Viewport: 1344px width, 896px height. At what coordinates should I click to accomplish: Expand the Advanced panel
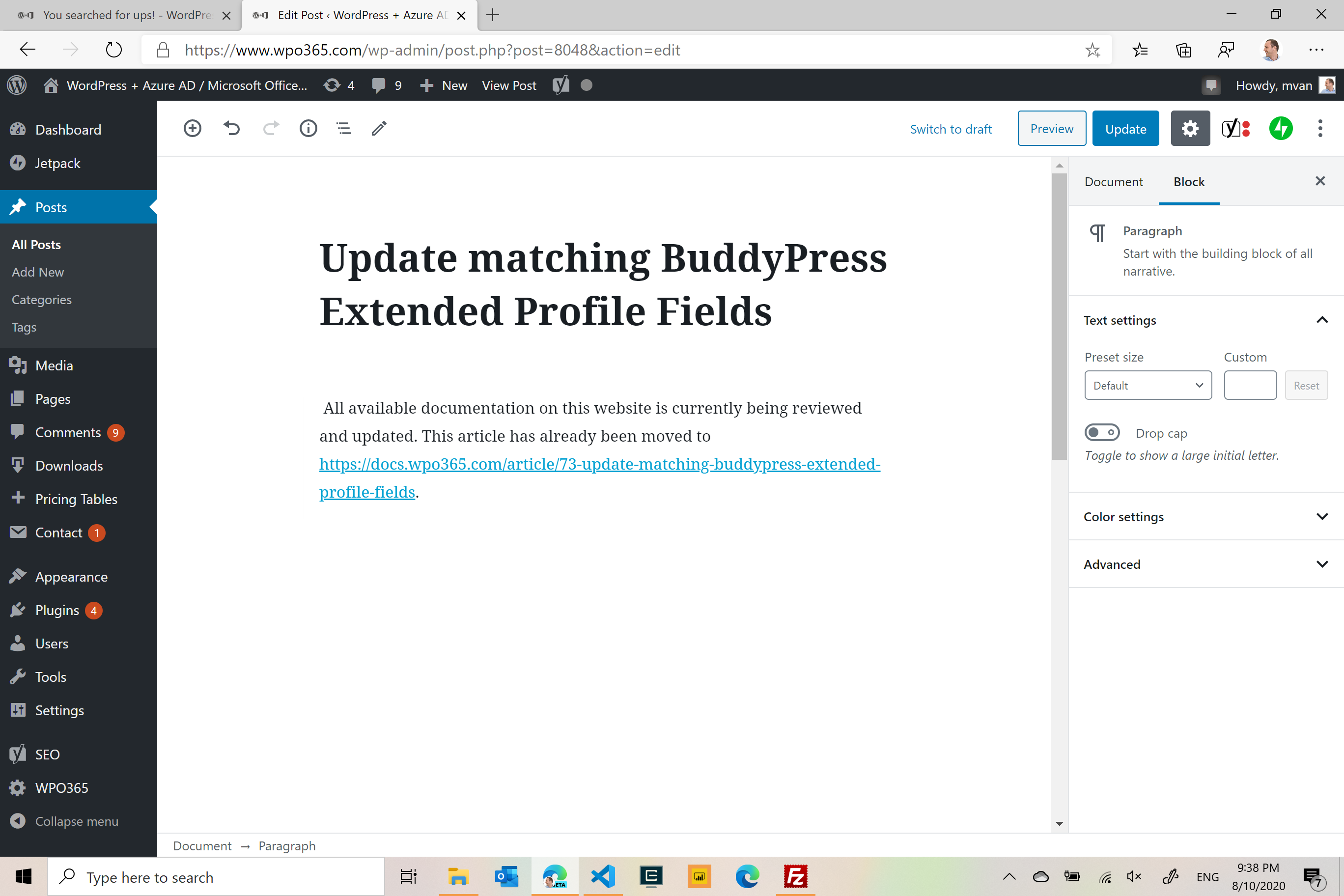1205,564
